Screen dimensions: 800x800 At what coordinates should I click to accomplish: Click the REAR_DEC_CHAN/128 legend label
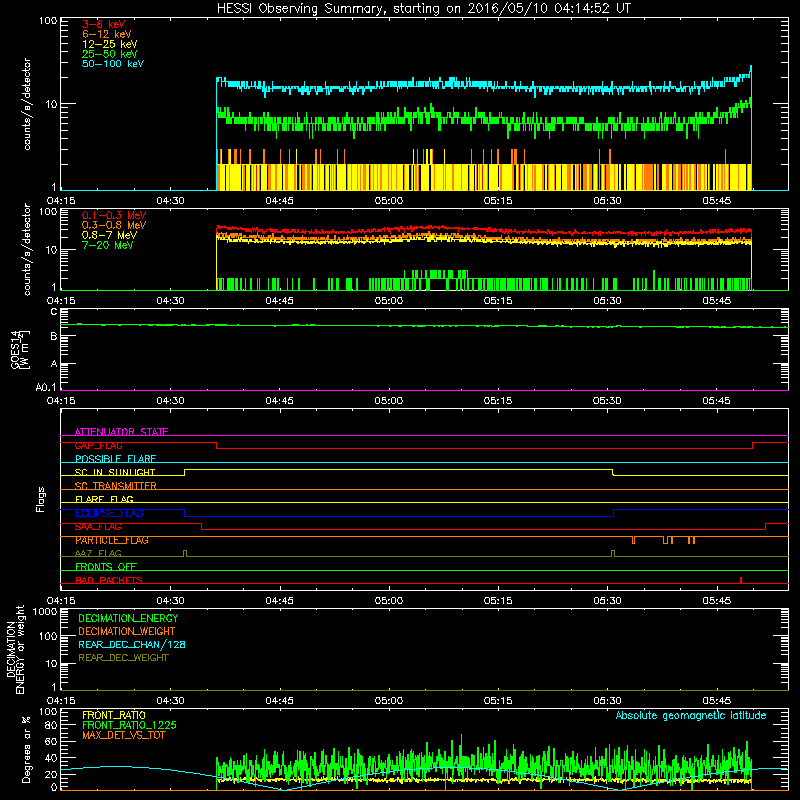(x=132, y=644)
